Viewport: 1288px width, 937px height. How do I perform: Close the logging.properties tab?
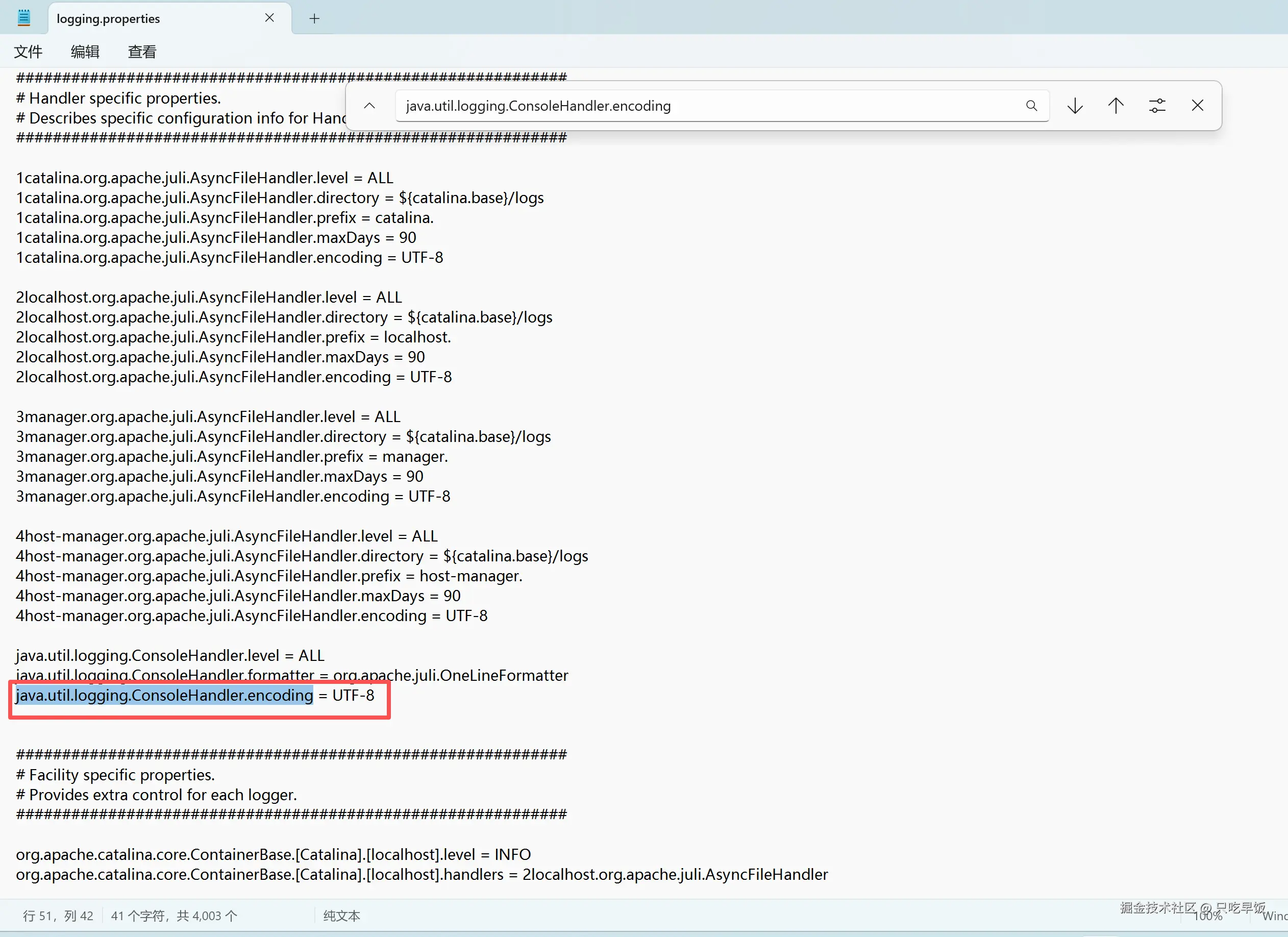(270, 18)
